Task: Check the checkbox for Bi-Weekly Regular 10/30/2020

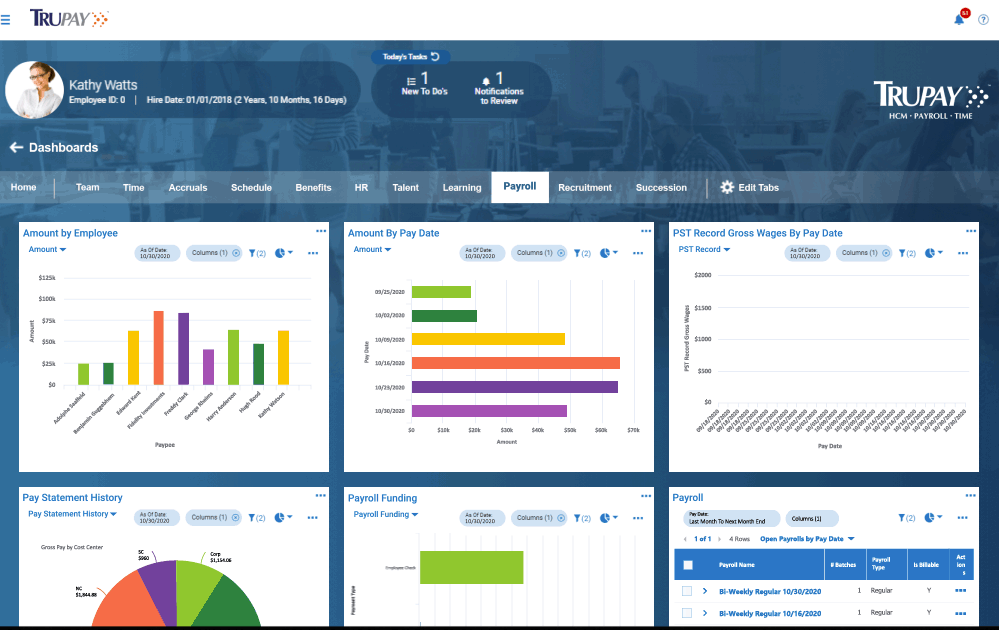Action: click(686, 590)
